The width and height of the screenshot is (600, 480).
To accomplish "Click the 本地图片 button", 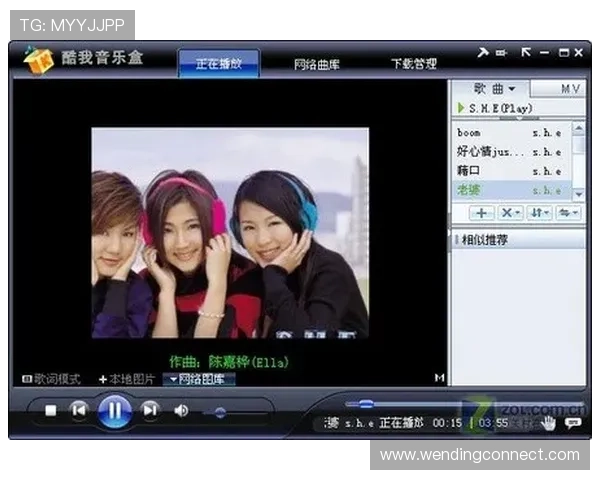I will pyautogui.click(x=127, y=379).
